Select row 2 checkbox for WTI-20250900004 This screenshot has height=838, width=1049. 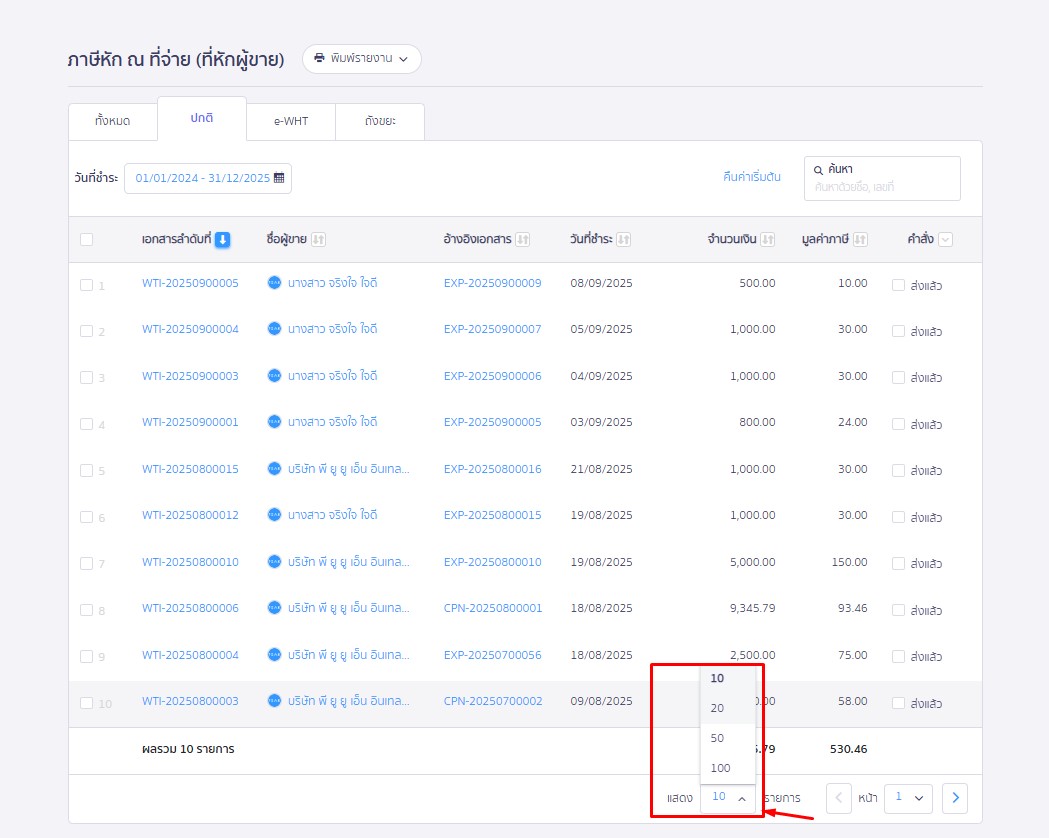86,331
